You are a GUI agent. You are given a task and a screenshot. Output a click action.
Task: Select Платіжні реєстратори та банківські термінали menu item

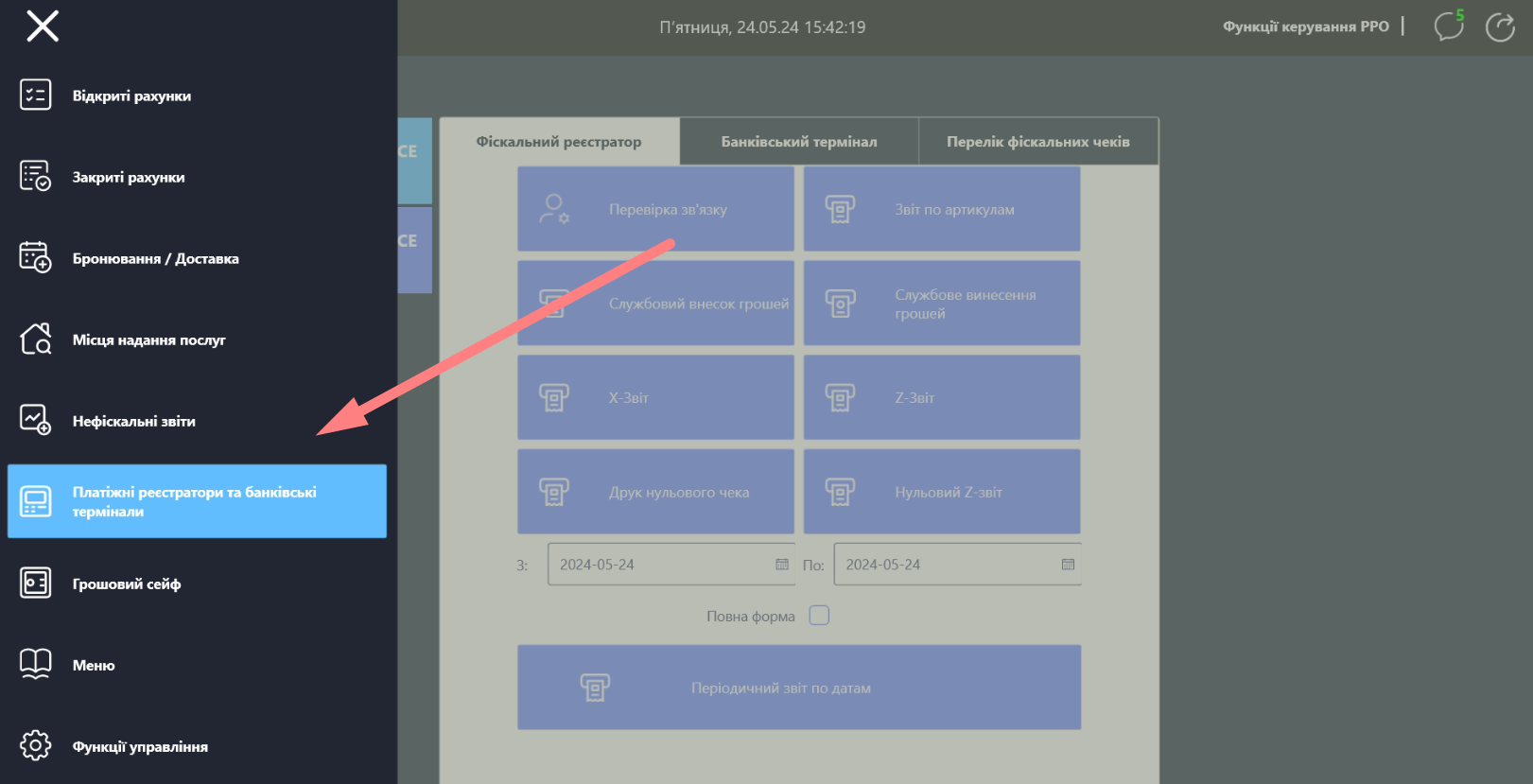pos(197,501)
